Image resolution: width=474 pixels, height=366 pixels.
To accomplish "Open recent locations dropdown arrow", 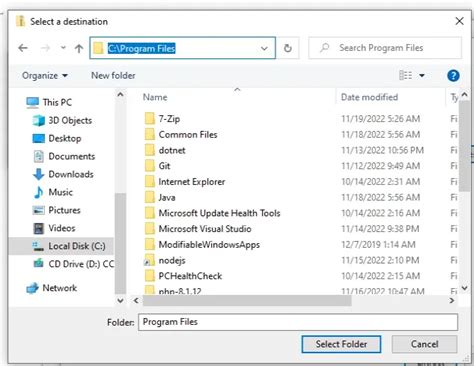I will [x=63, y=48].
